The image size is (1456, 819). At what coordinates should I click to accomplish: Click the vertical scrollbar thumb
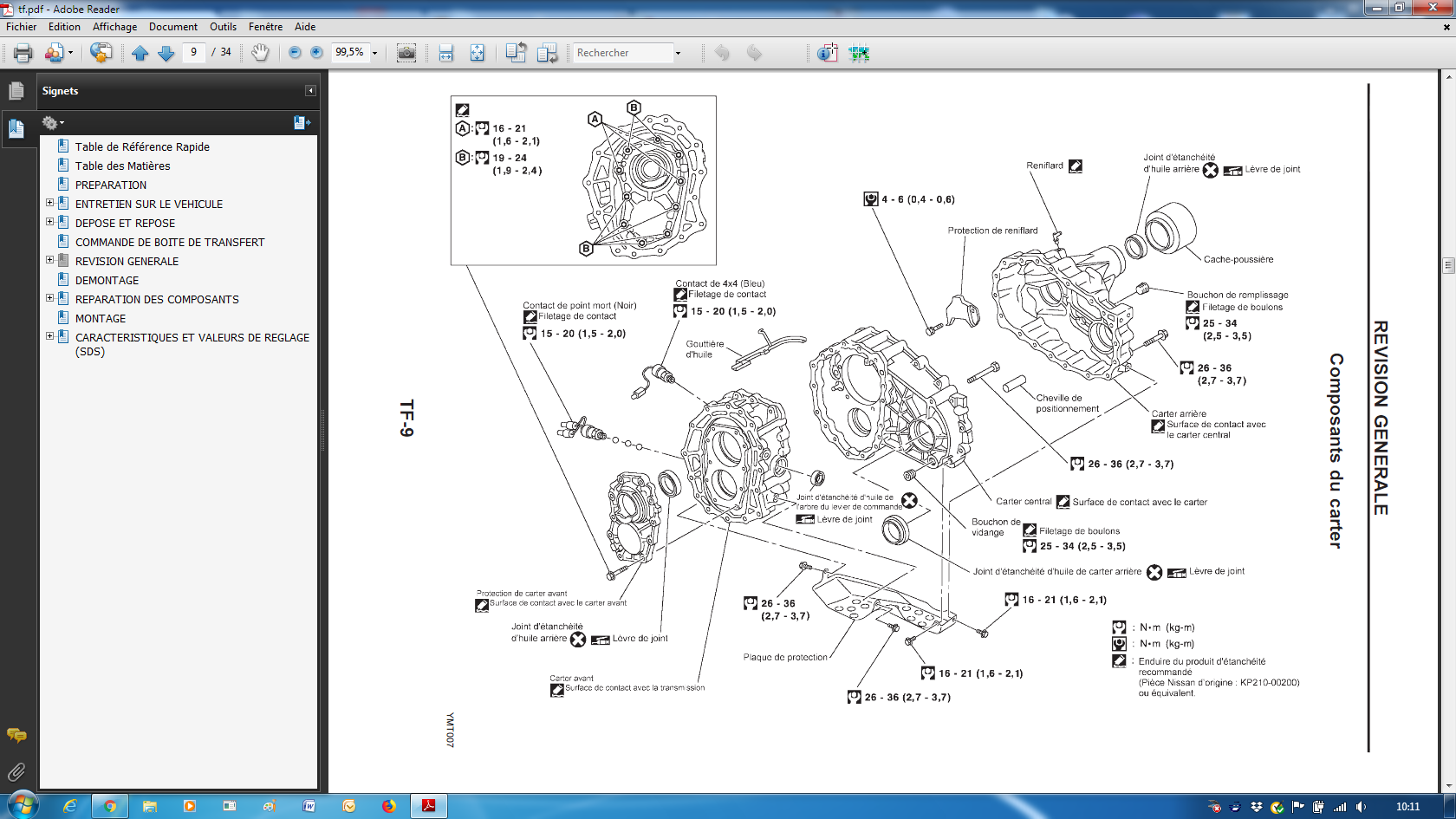(1448, 265)
